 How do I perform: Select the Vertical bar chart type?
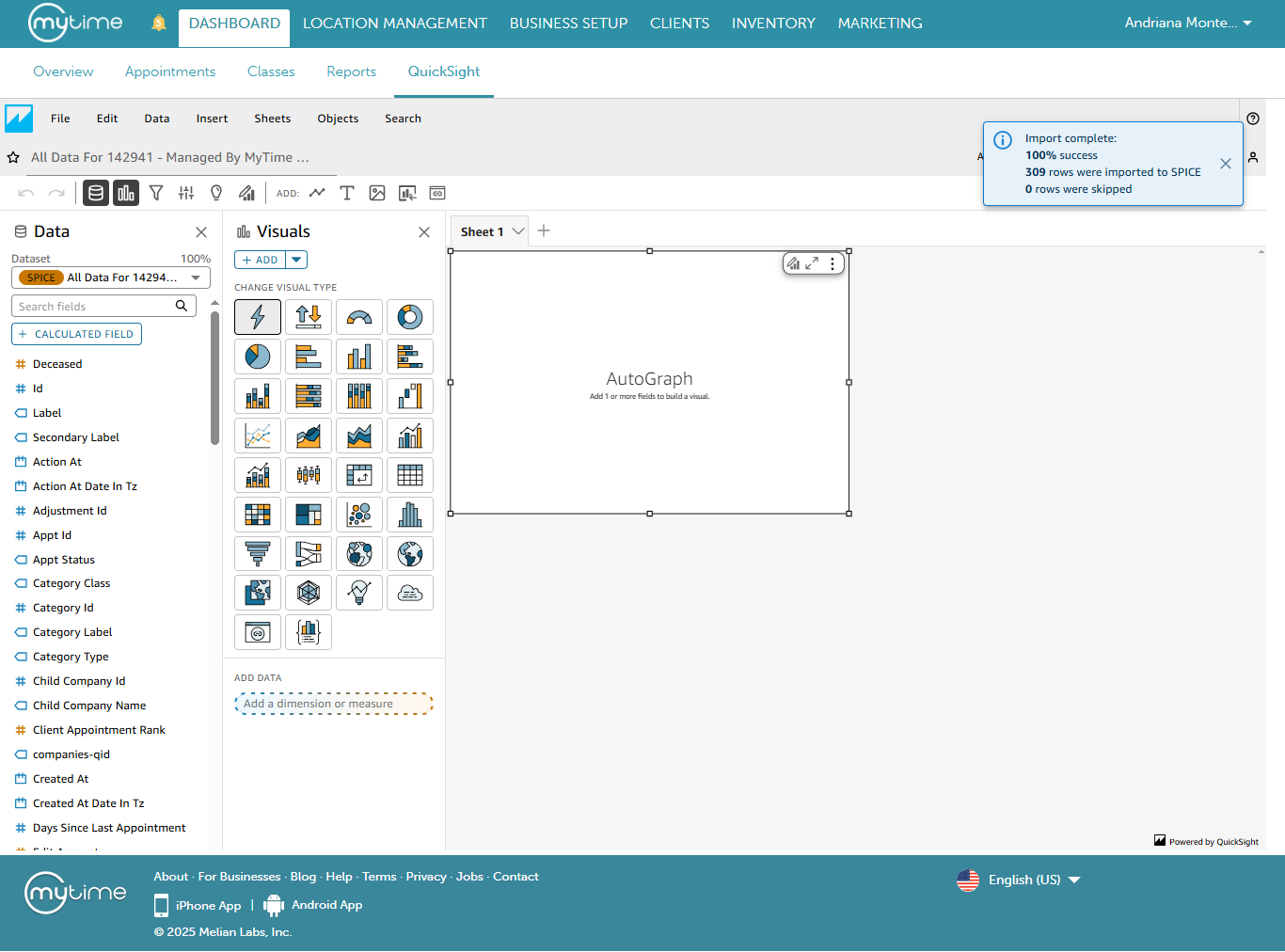coord(359,357)
